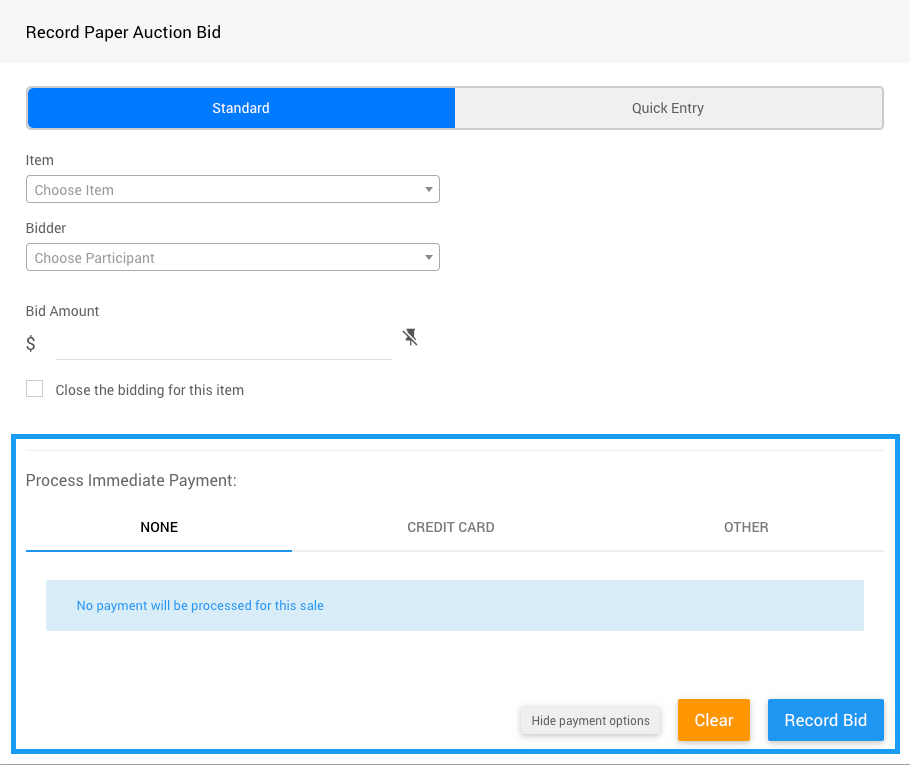
Task: Click the dollar sign before the bid field
Action: click(31, 344)
